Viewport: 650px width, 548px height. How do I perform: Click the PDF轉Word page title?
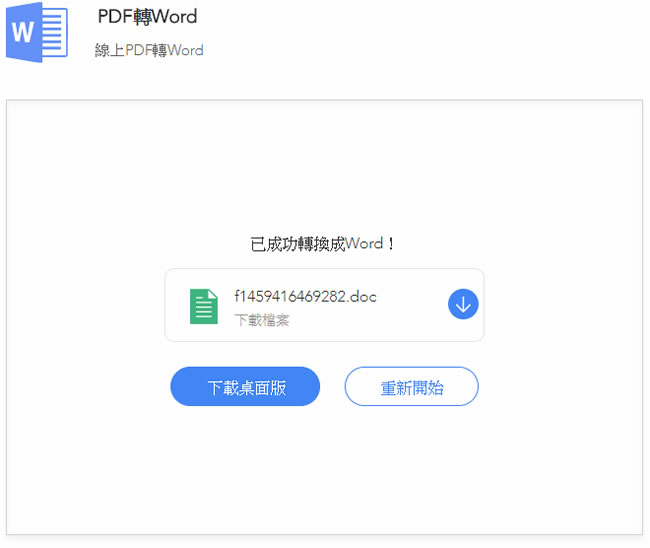tap(148, 17)
